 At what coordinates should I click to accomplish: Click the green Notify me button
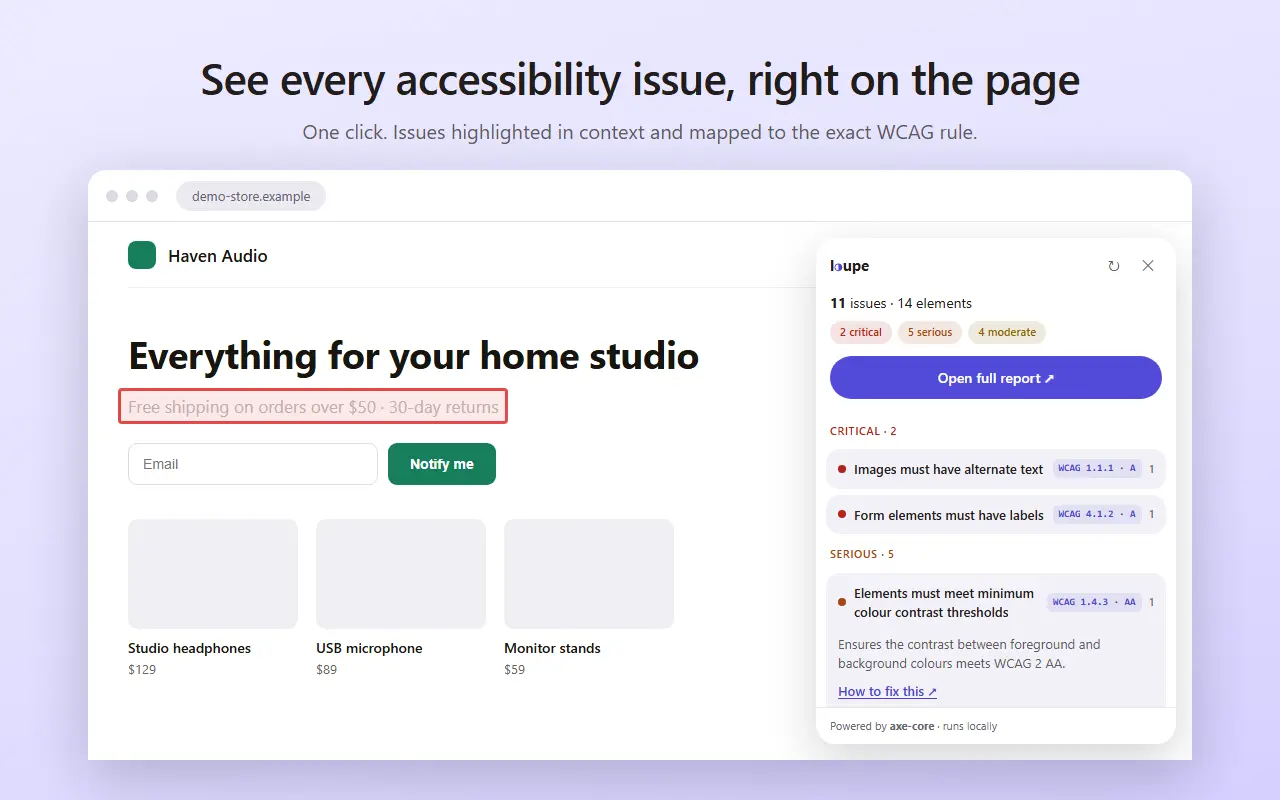[x=442, y=464]
